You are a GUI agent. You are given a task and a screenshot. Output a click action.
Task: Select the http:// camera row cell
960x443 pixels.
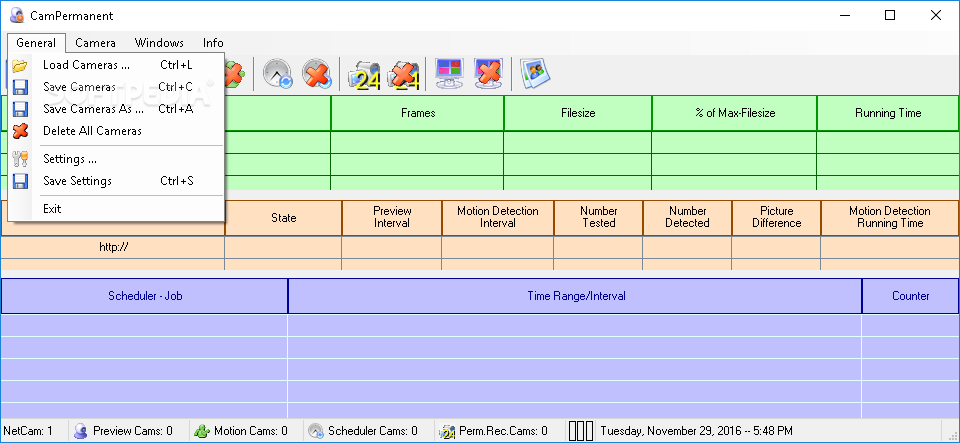tap(113, 247)
